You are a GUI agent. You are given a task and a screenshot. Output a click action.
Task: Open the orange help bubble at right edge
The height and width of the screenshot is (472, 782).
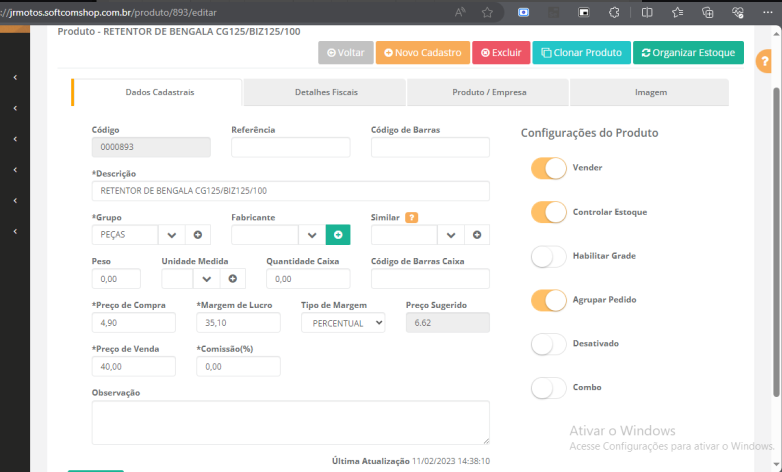tap(765, 62)
